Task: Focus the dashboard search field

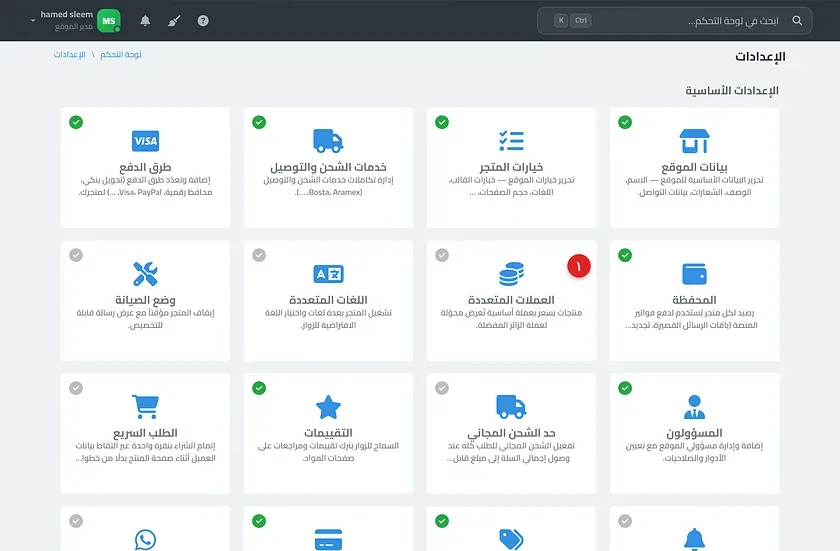Action: pos(674,20)
